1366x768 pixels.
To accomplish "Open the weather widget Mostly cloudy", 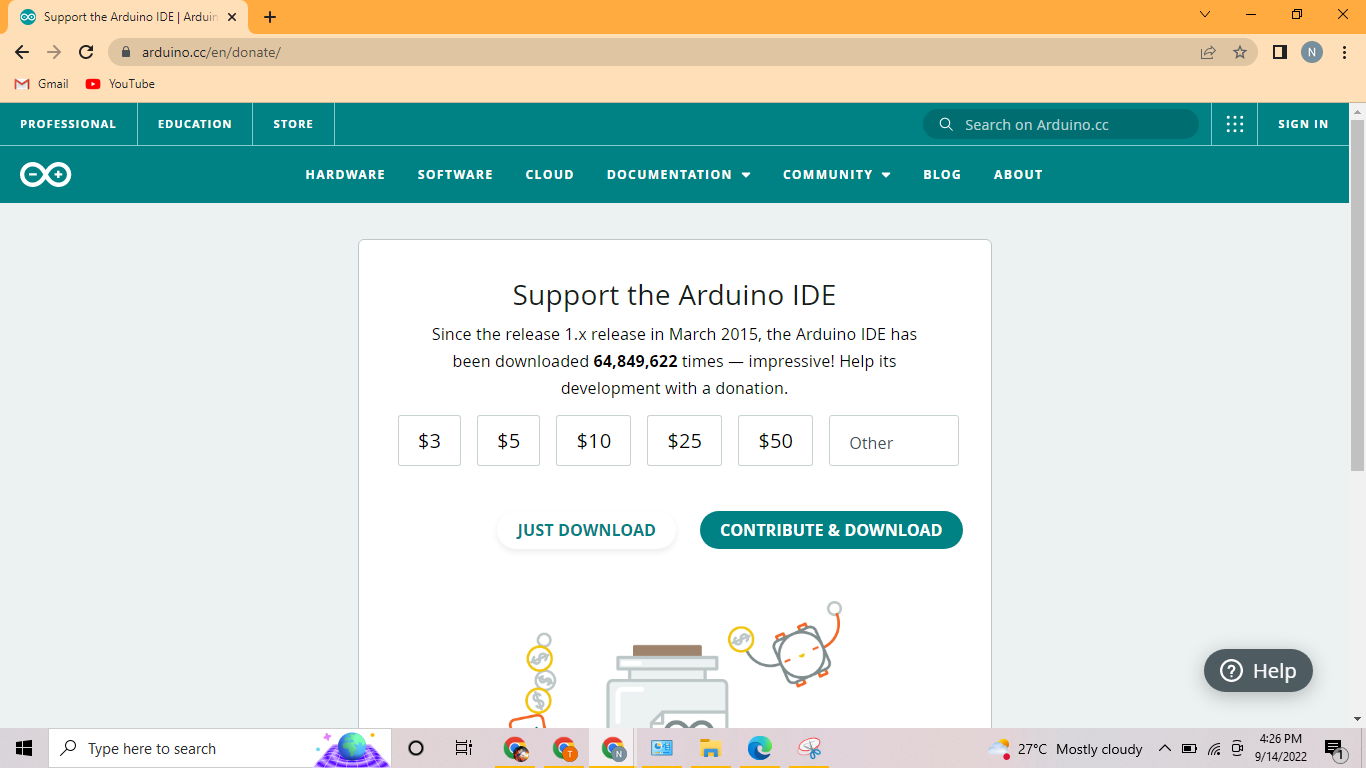I will (1064, 749).
